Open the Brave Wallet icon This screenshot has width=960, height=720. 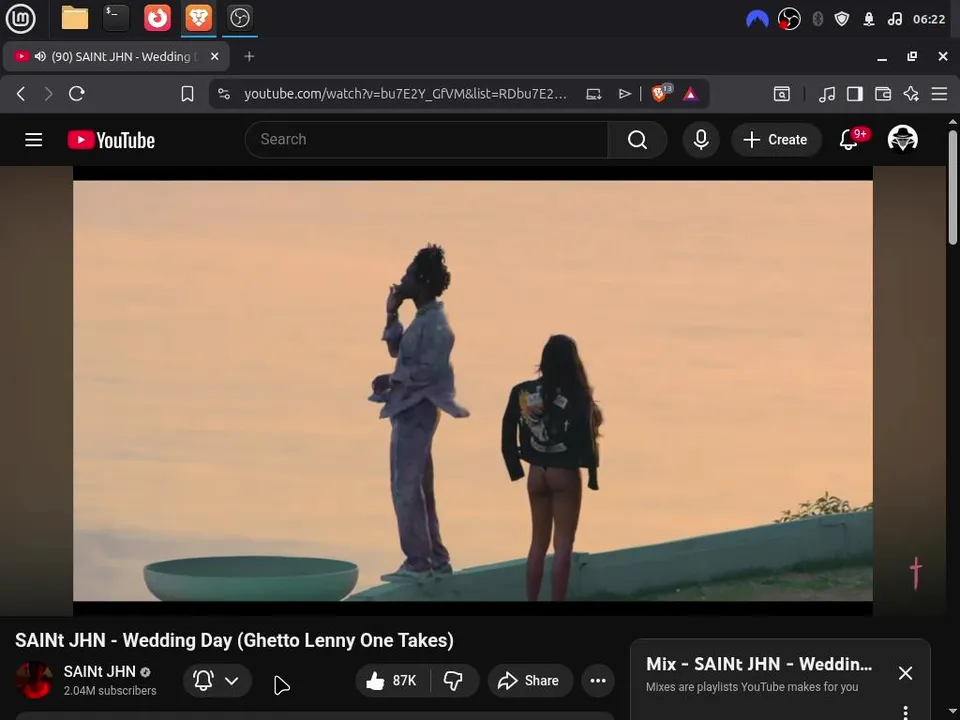click(x=883, y=94)
